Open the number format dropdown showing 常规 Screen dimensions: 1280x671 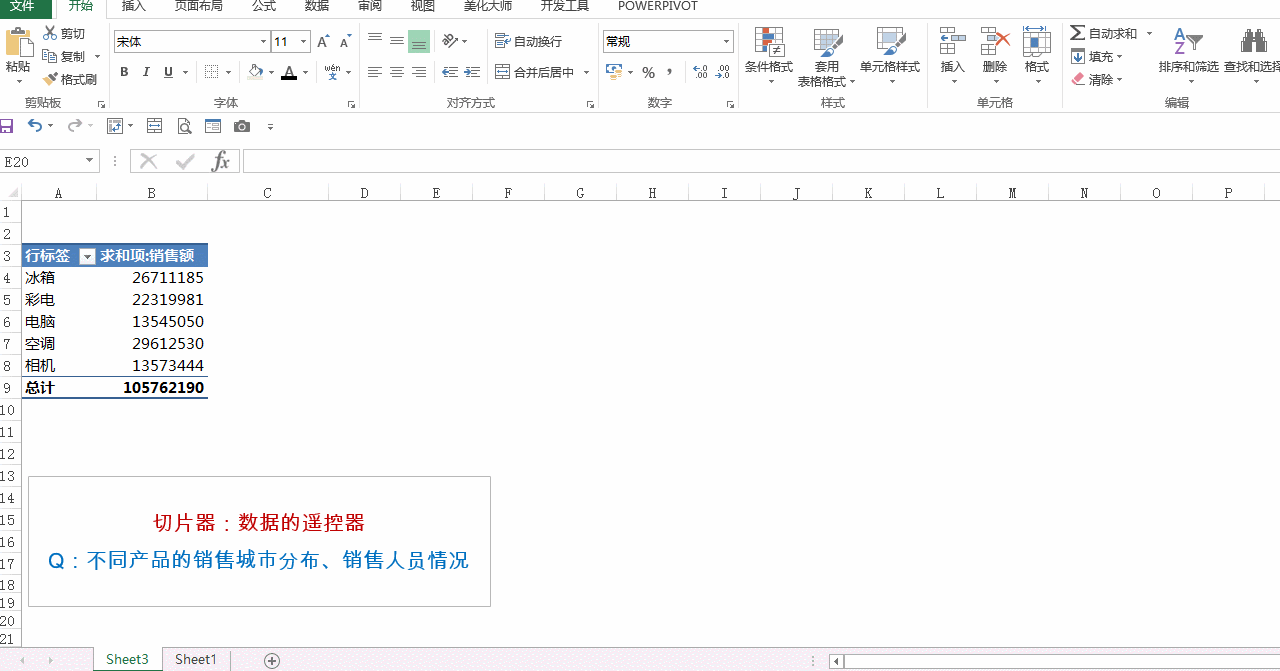pos(726,41)
